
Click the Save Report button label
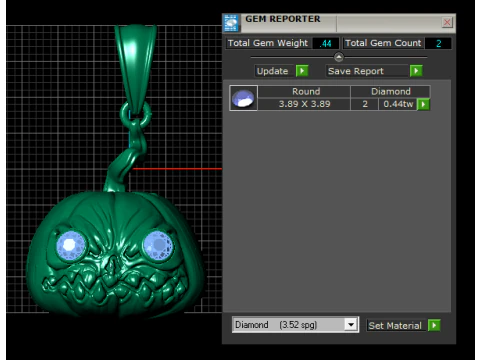[366, 71]
